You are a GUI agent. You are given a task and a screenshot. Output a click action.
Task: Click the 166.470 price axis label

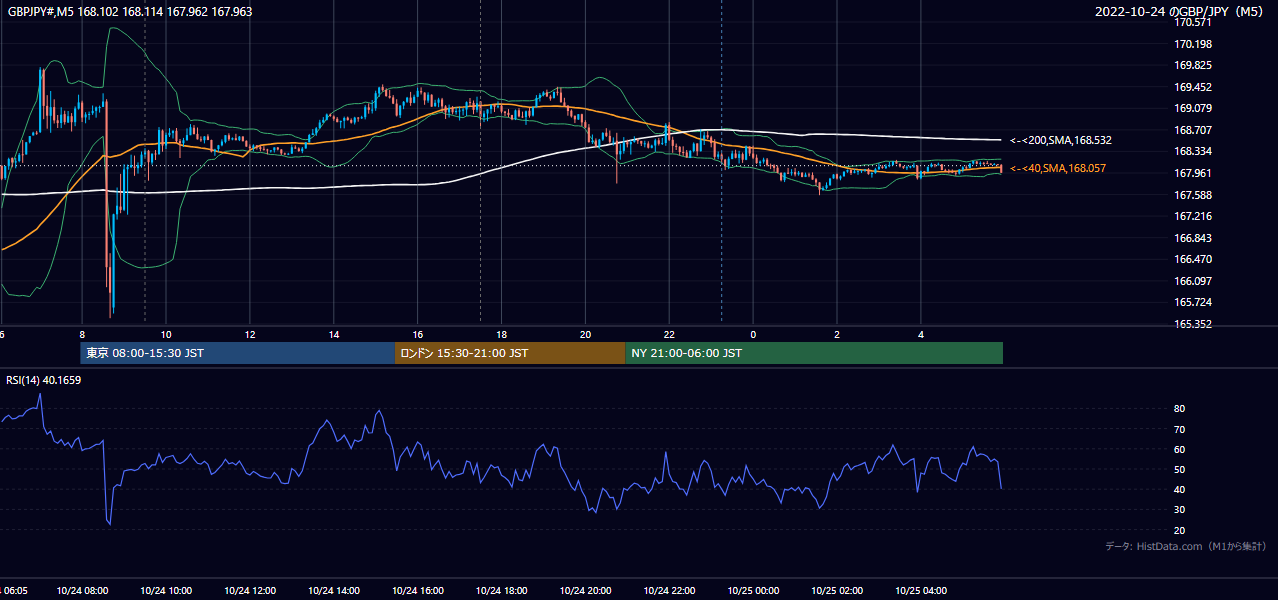click(x=1193, y=259)
